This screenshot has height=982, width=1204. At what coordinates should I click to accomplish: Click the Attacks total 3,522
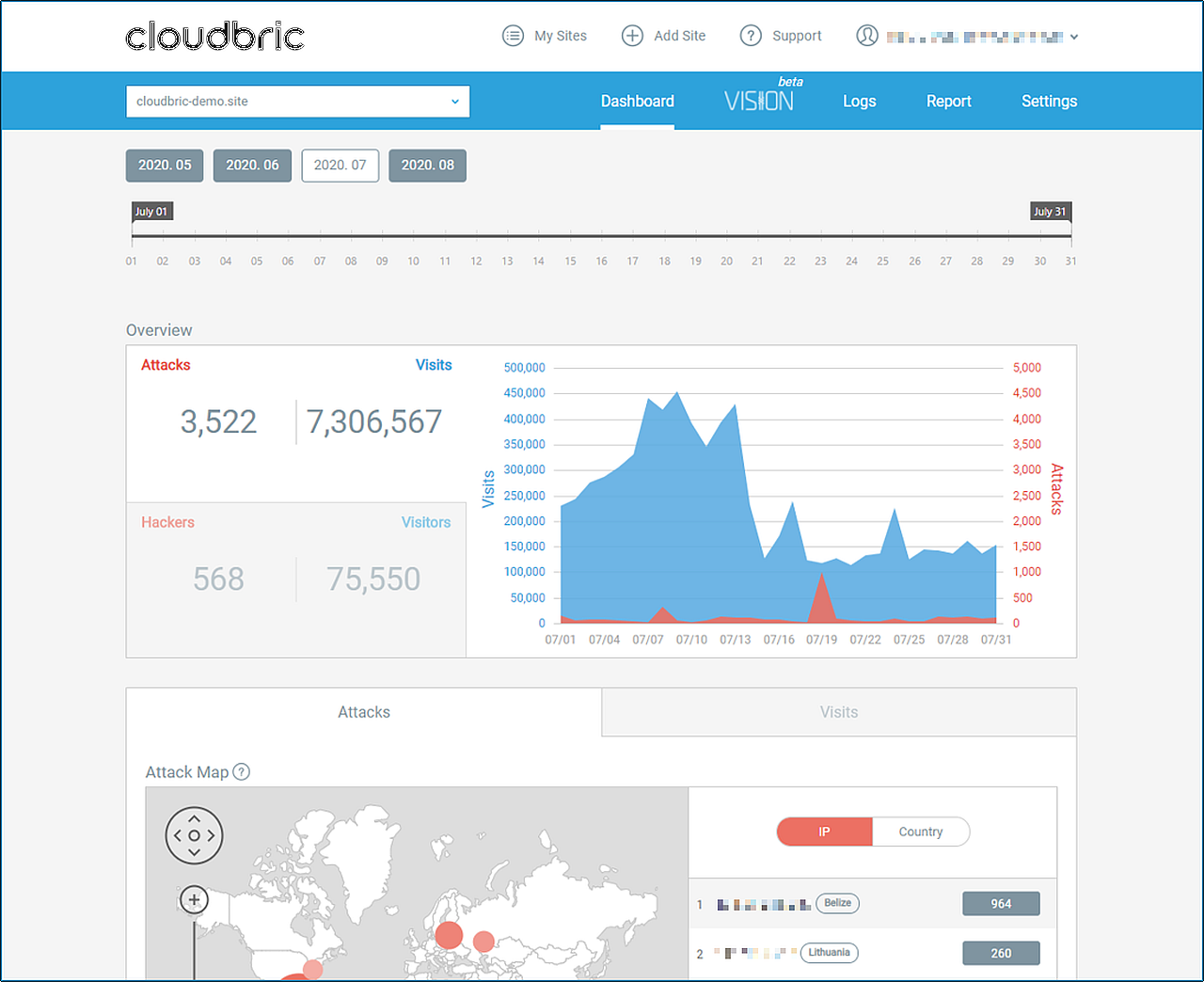pos(218,422)
